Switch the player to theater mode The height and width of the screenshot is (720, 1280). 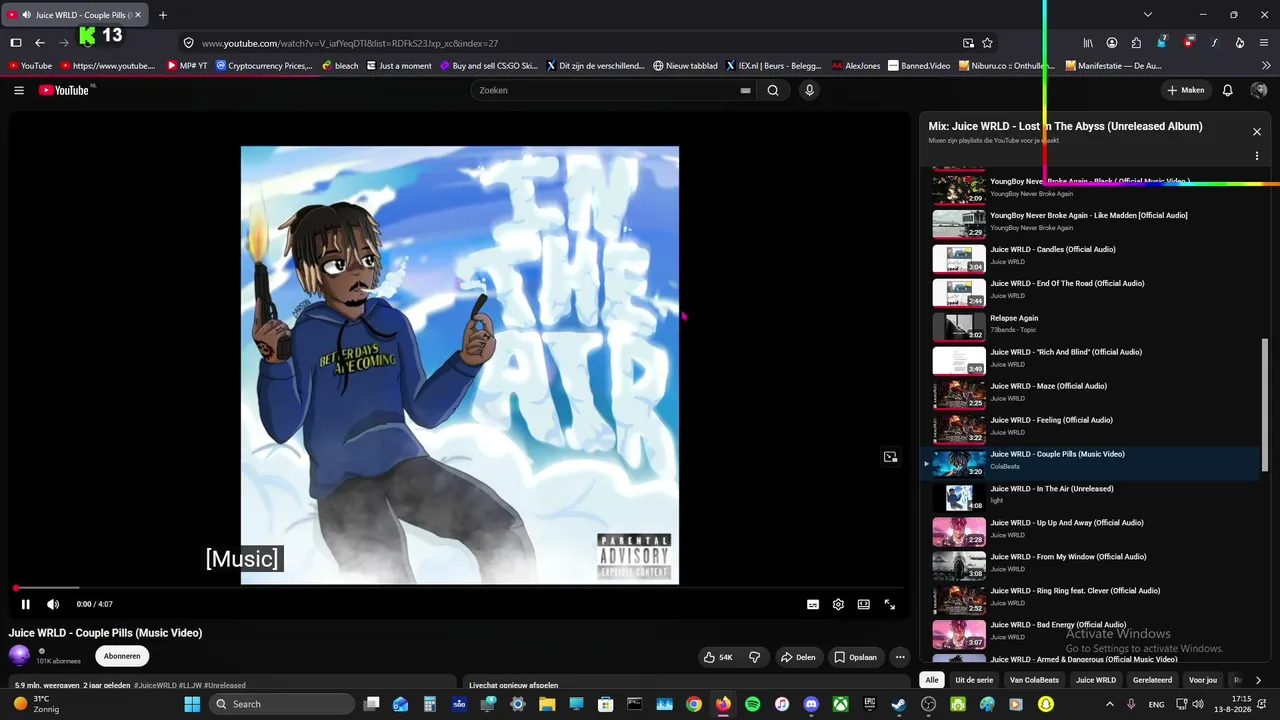(x=864, y=604)
